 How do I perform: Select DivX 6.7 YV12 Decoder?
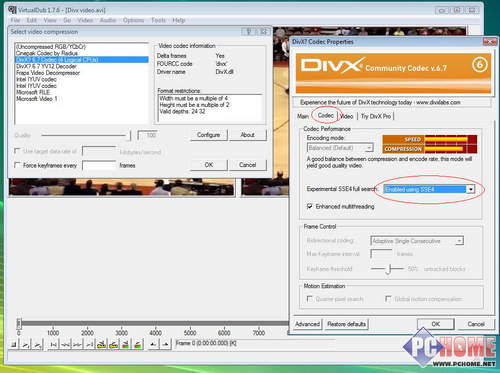click(x=82, y=66)
